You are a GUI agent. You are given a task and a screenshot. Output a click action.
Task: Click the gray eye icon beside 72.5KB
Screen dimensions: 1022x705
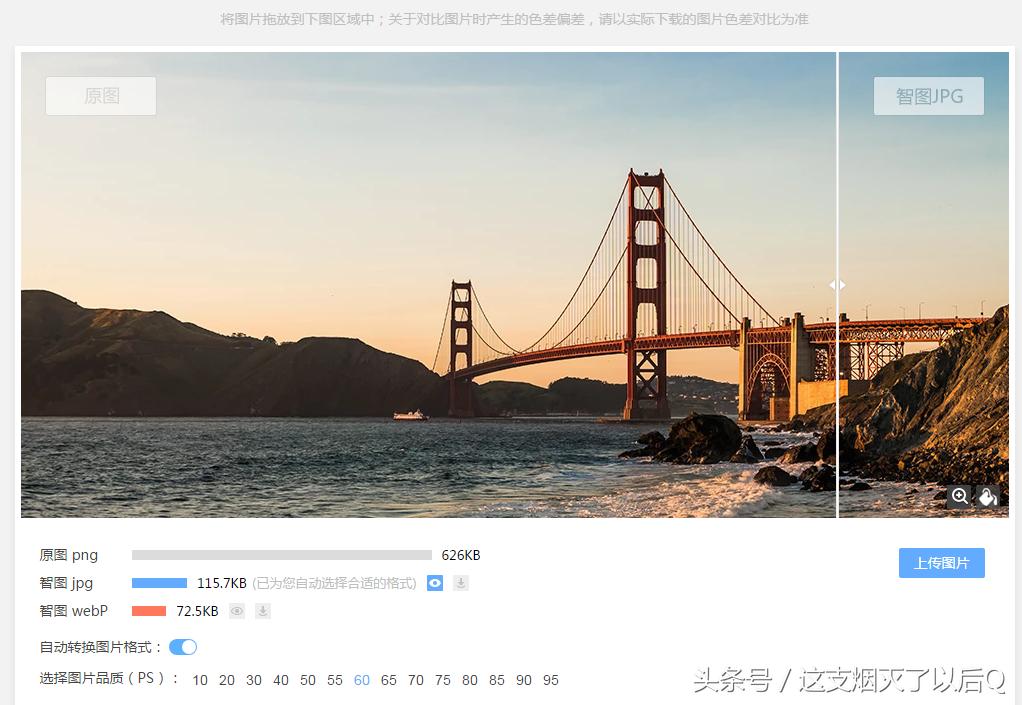pyautogui.click(x=236, y=611)
